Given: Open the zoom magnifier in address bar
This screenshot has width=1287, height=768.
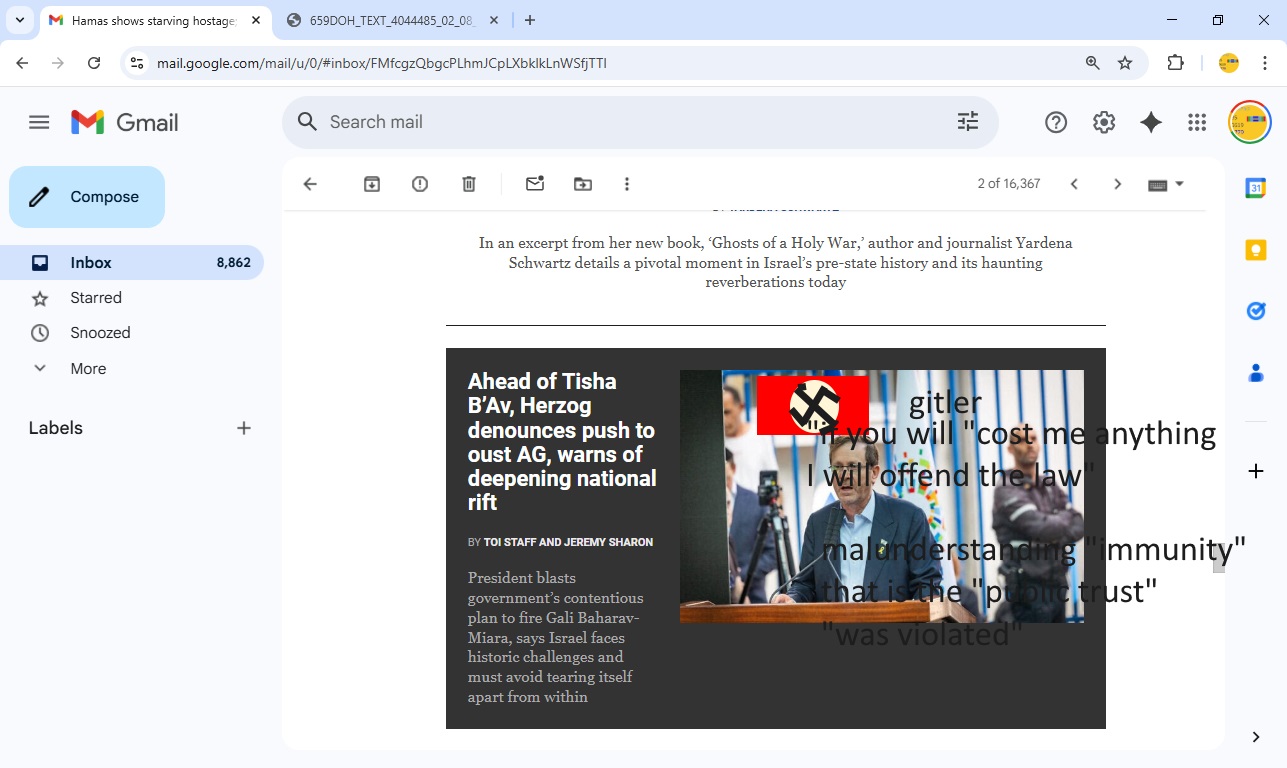Looking at the screenshot, I should pos(1093,63).
